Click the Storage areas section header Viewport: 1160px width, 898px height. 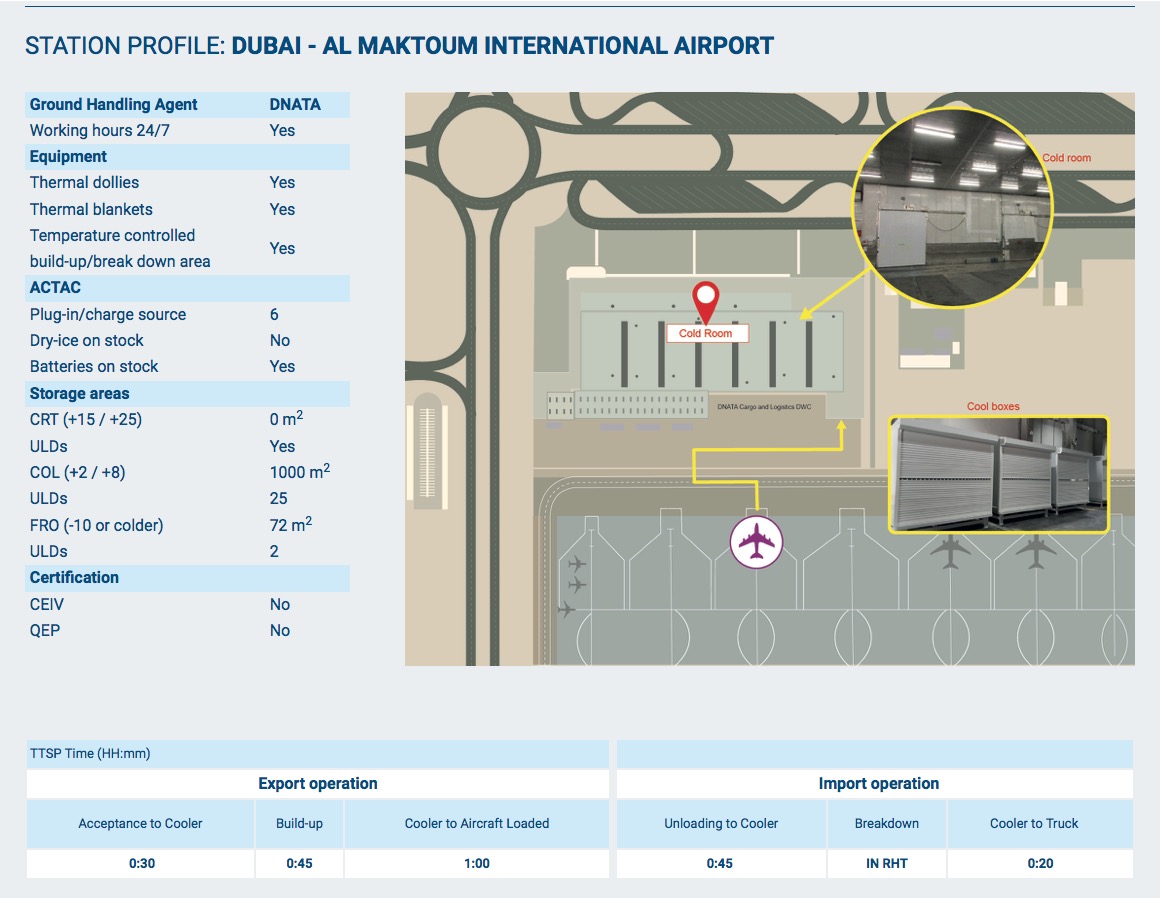[187, 393]
